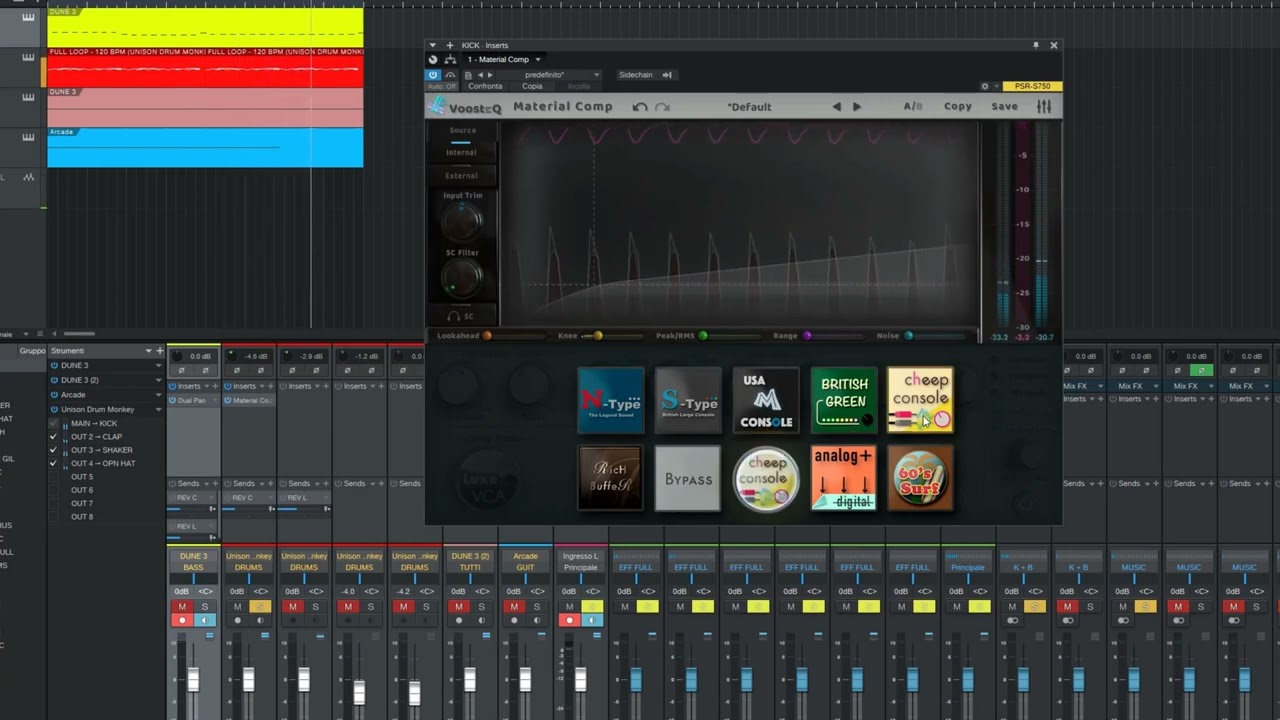Image resolution: width=1280 pixels, height=720 pixels.
Task: Select the rectangular Cheap Console tile
Action: 920,400
